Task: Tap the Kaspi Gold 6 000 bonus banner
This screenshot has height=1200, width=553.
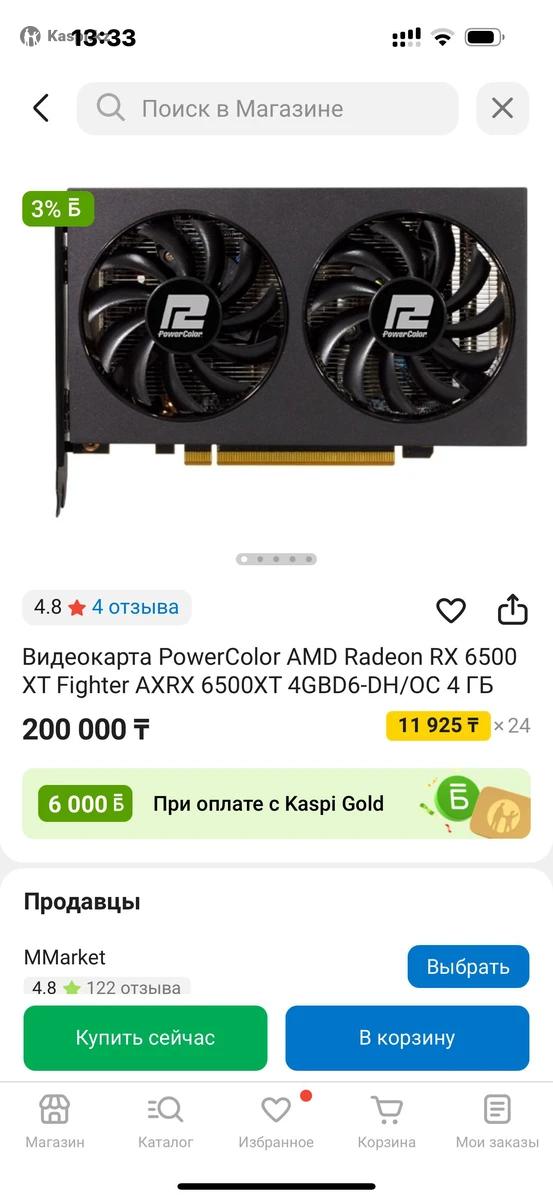Action: pyautogui.click(x=276, y=804)
